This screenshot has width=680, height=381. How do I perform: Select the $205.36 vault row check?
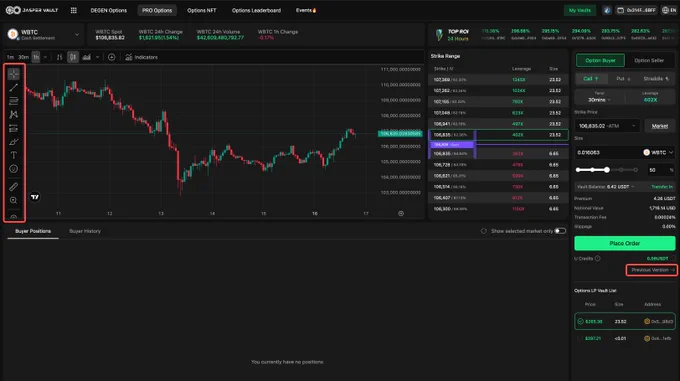pyautogui.click(x=580, y=322)
